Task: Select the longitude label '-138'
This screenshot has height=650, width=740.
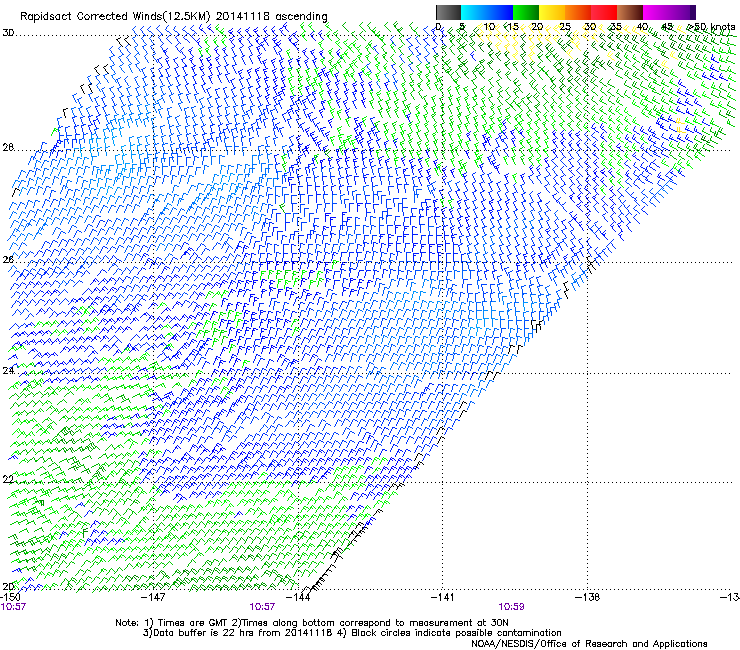Action: [588, 597]
